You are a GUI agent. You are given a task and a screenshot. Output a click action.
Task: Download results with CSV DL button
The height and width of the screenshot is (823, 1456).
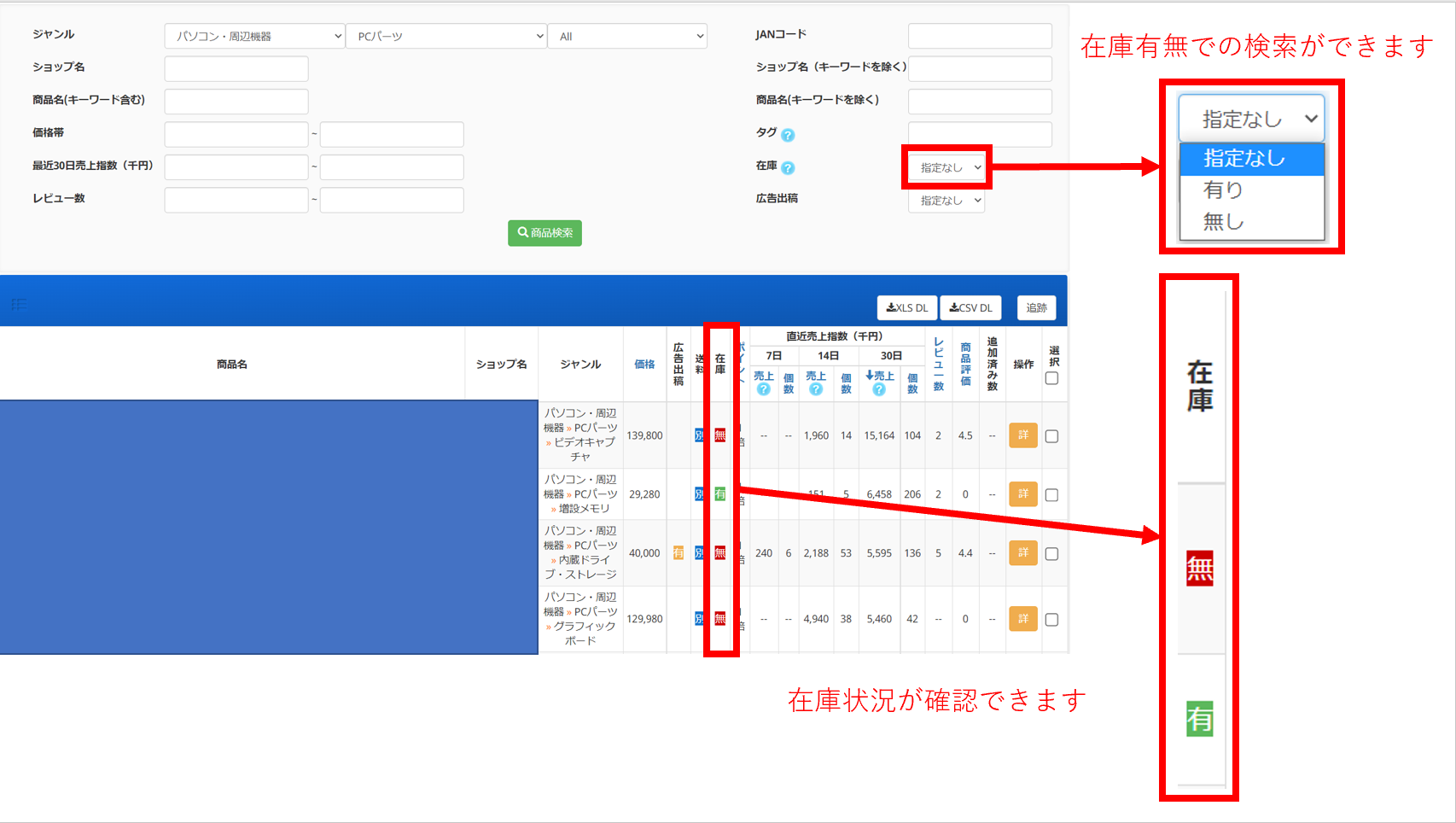971,308
